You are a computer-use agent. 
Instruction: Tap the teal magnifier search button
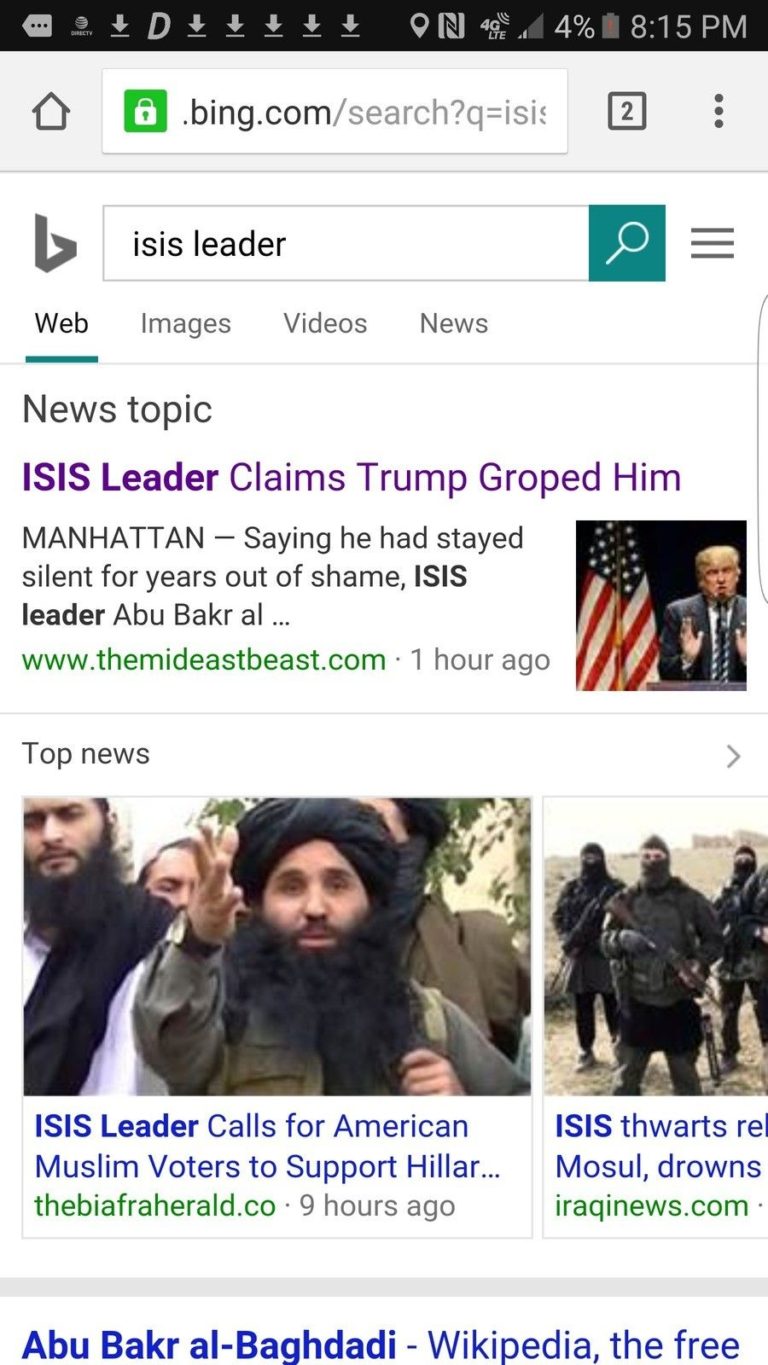(x=627, y=243)
